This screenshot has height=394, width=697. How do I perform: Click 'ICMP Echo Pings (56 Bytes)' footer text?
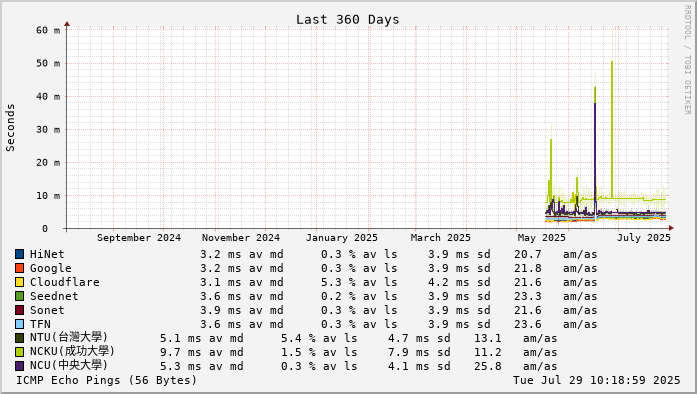(x=107, y=380)
